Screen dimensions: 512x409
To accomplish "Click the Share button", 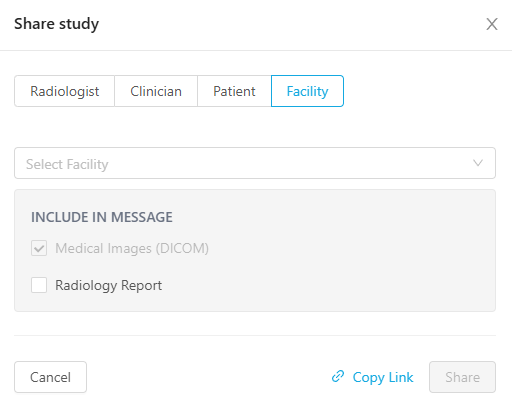I will point(462,377).
